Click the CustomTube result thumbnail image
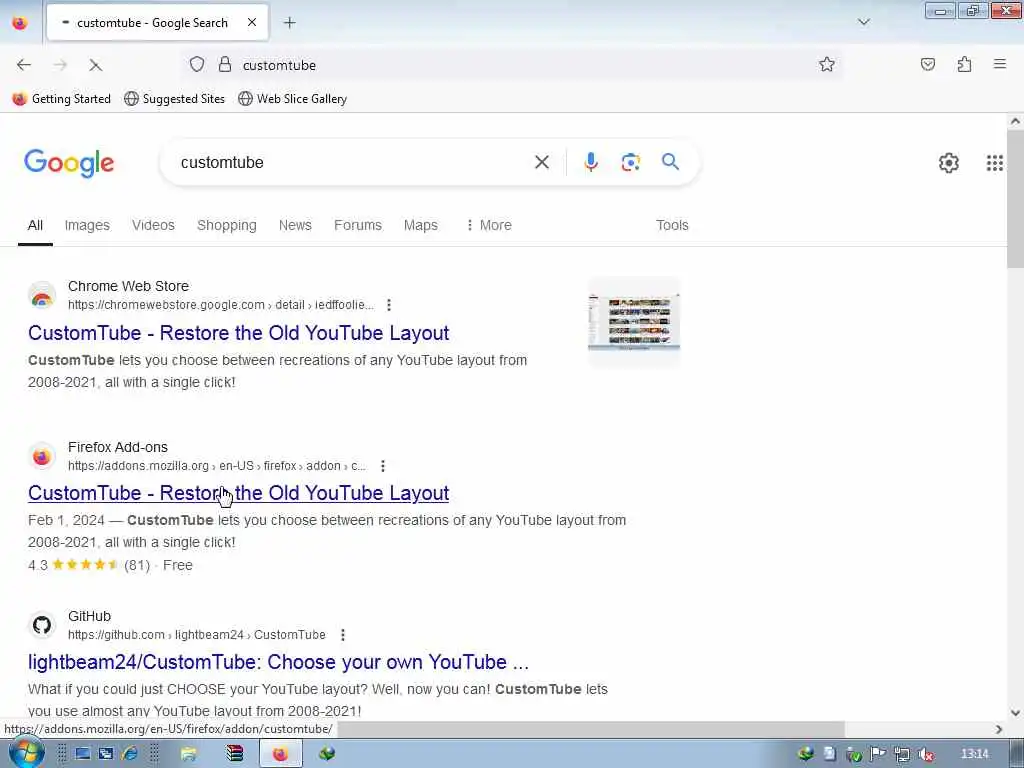1024x768 pixels. click(633, 321)
